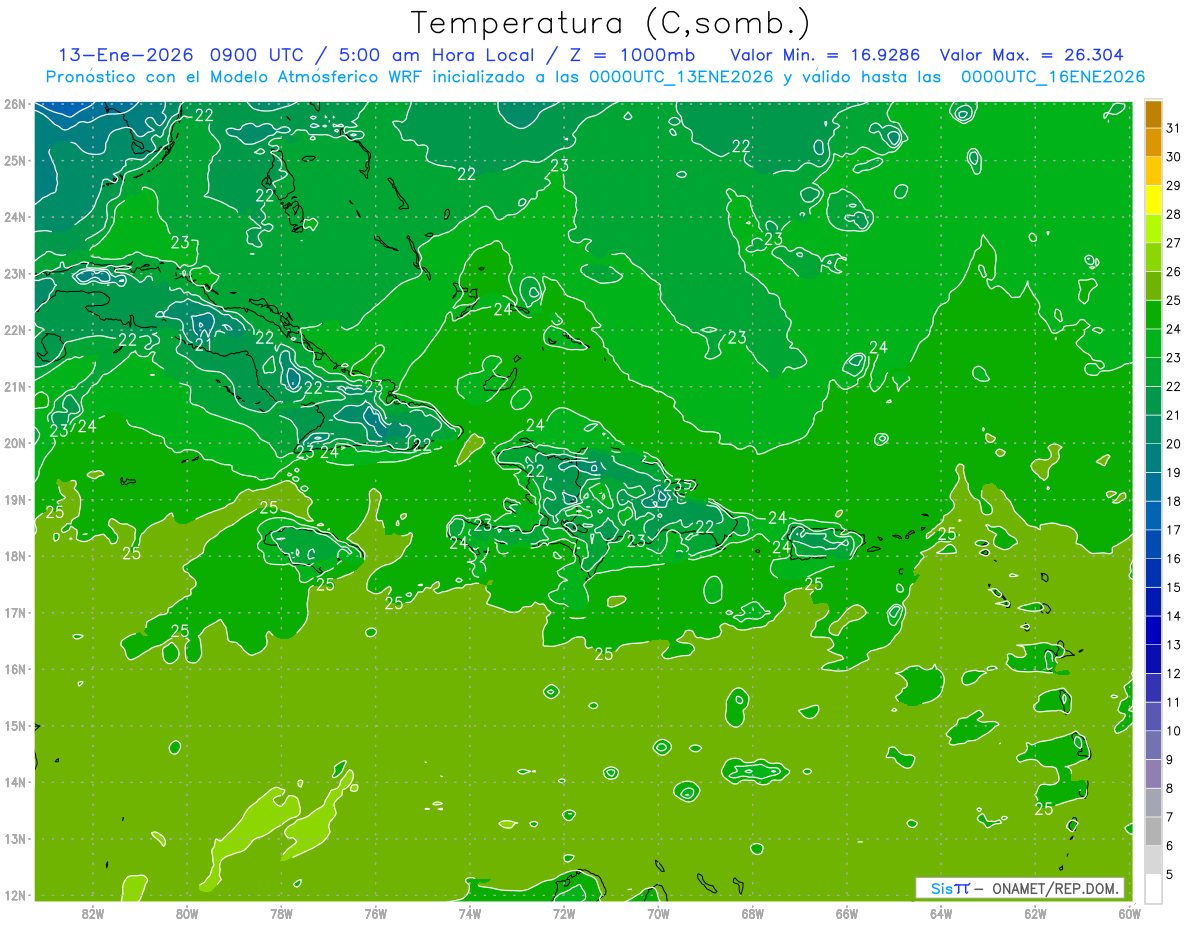Image resolution: width=1200 pixels, height=927 pixels.
Task: Click the colorbar label '6'
Action: (x=1170, y=845)
